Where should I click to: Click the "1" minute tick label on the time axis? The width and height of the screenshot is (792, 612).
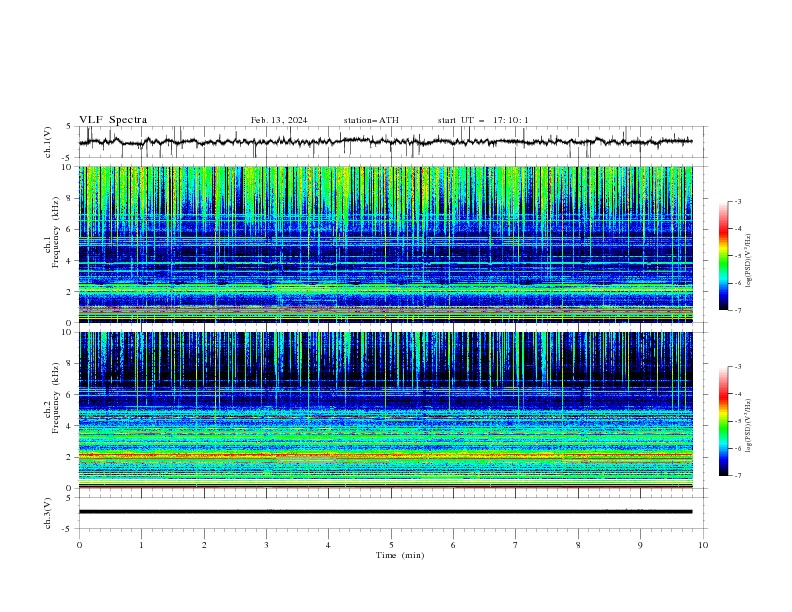(x=141, y=545)
